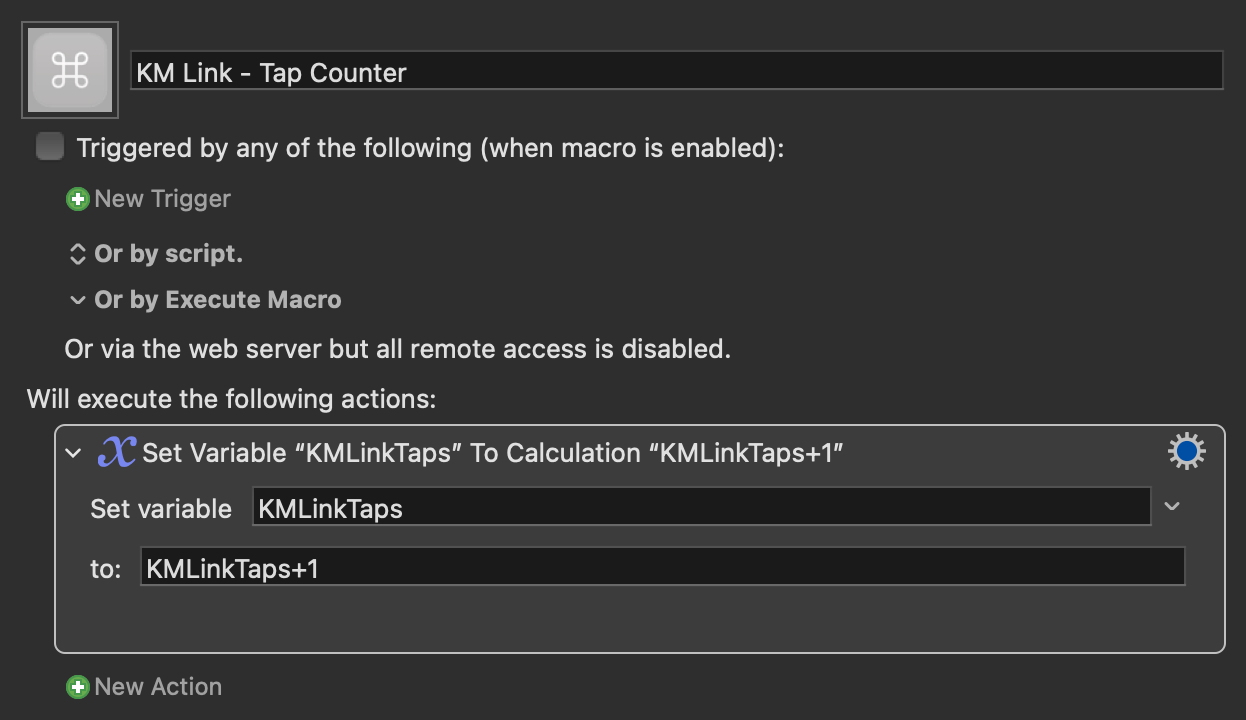The image size is (1246, 720).
Task: Click the 'Or by Execute Macro' text
Action: (x=218, y=300)
